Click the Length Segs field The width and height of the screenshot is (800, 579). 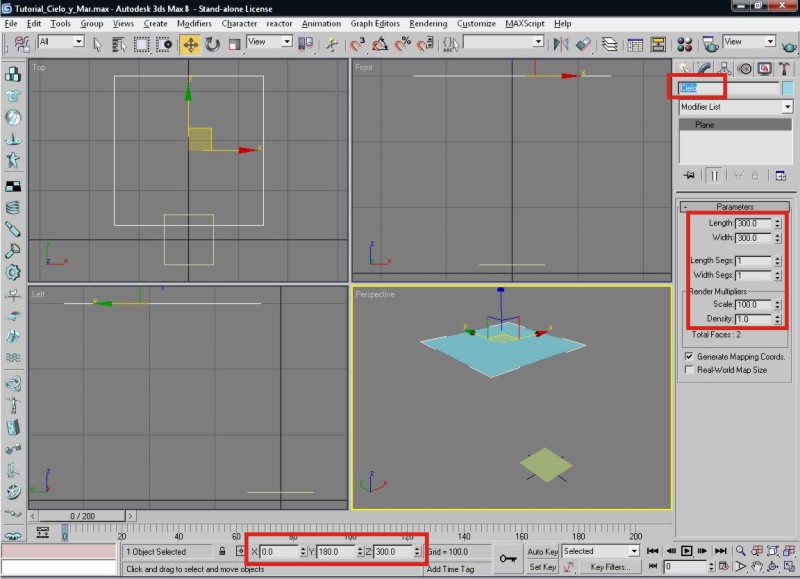pos(754,261)
